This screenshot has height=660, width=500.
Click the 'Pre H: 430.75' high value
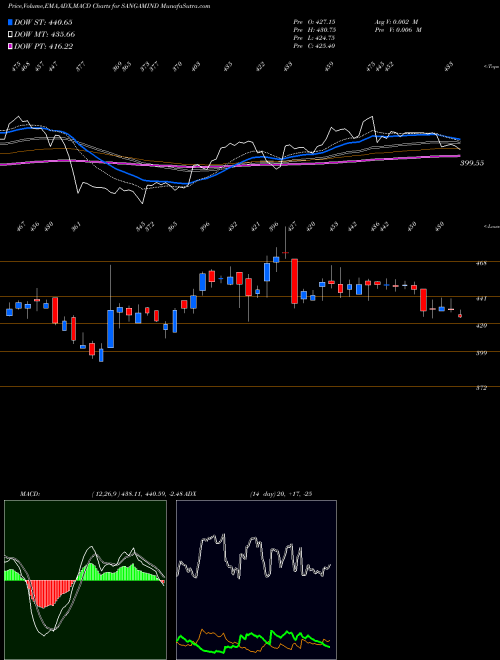314,30
